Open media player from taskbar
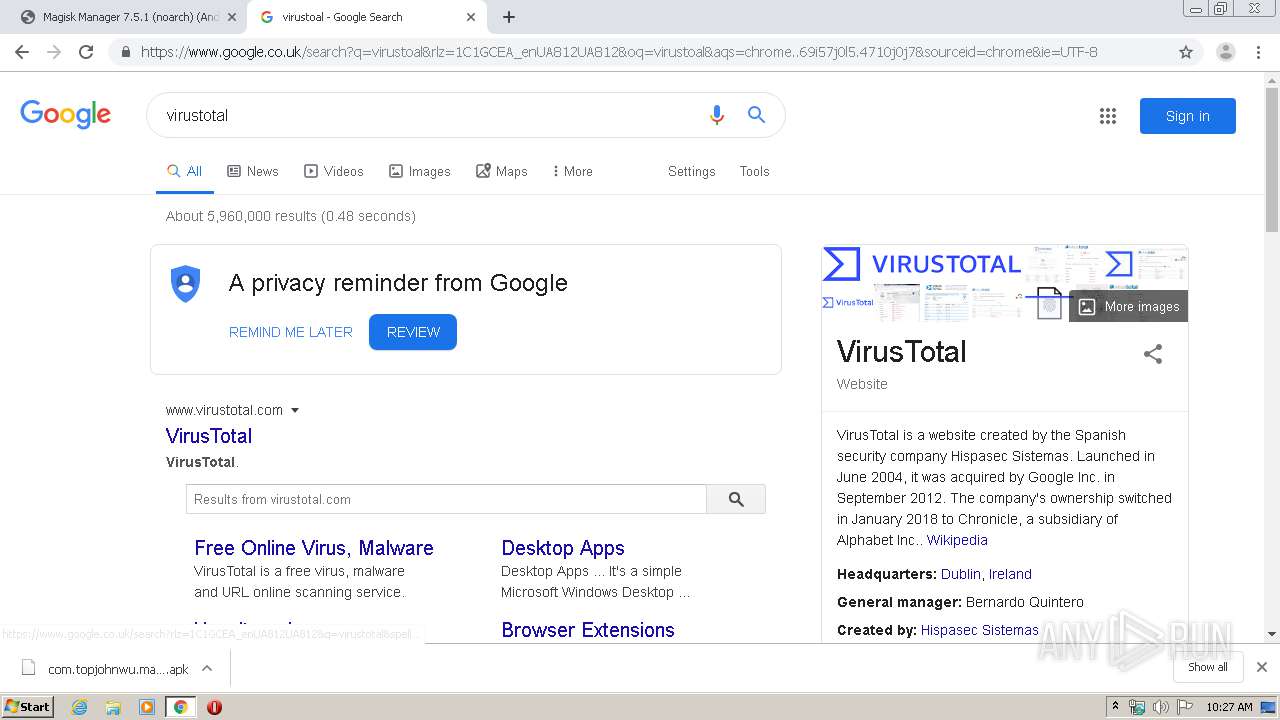The width and height of the screenshot is (1280, 720). pyautogui.click(x=147, y=707)
